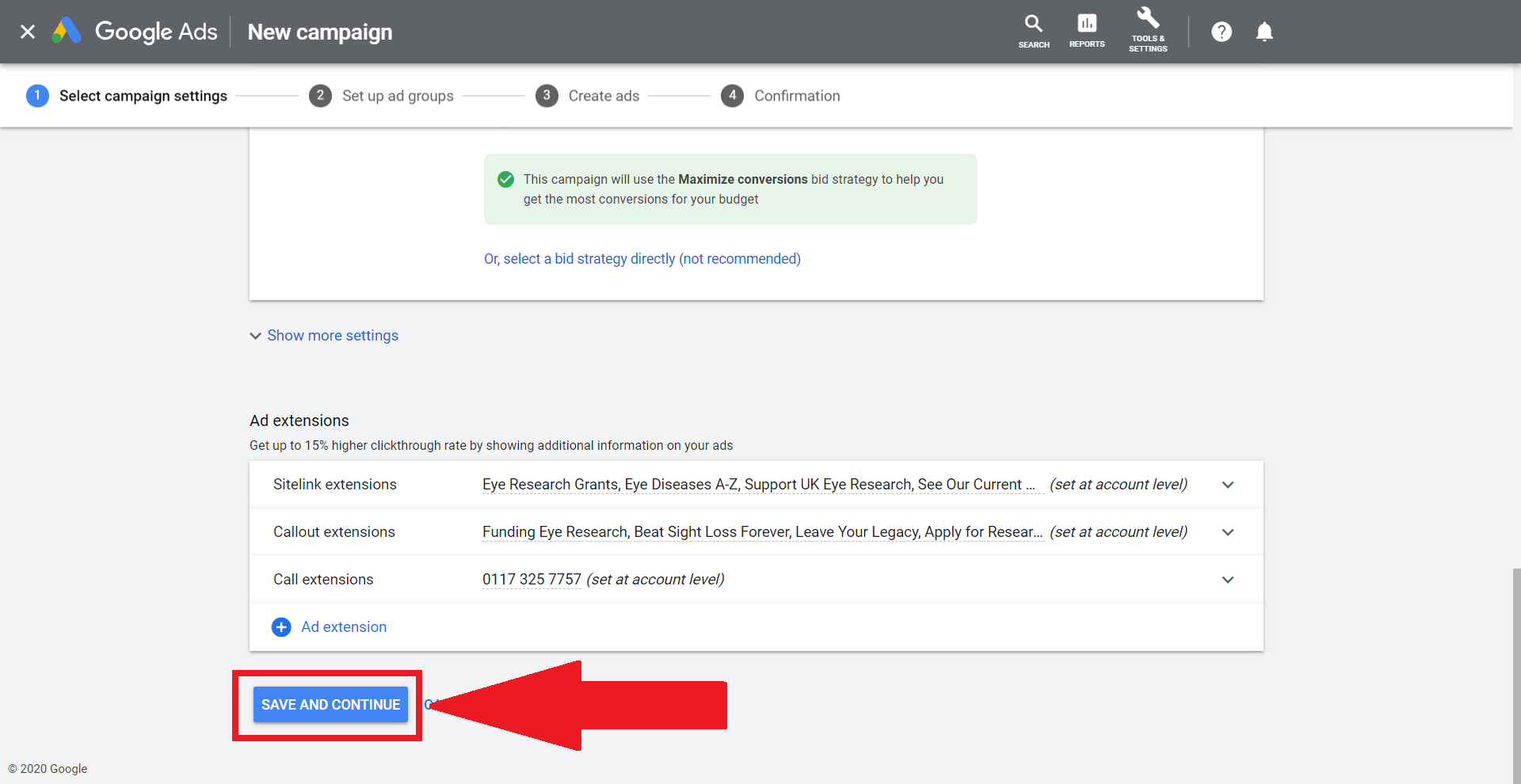Expand the Sitelink extensions row chevron
This screenshot has width=1521, height=784.
tap(1228, 485)
